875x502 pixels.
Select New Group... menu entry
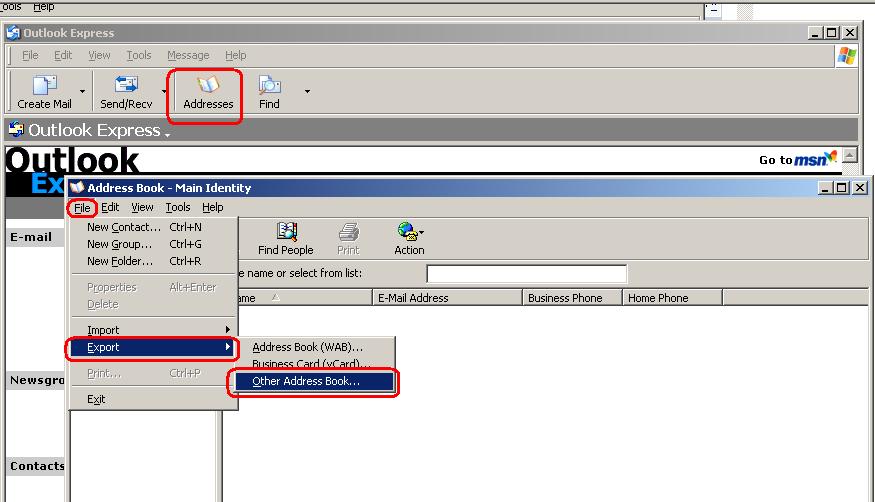coord(152,244)
